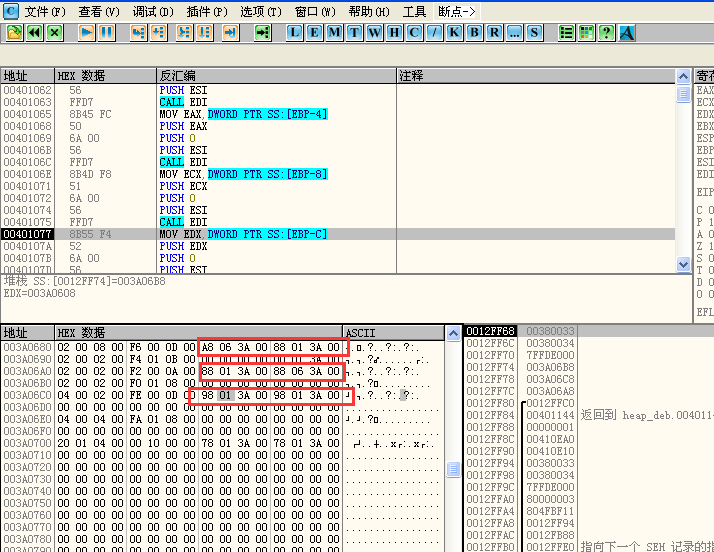Image resolution: width=714 pixels, height=552 pixels.
Task: Pause execution with the pause icon
Action: coord(106,32)
